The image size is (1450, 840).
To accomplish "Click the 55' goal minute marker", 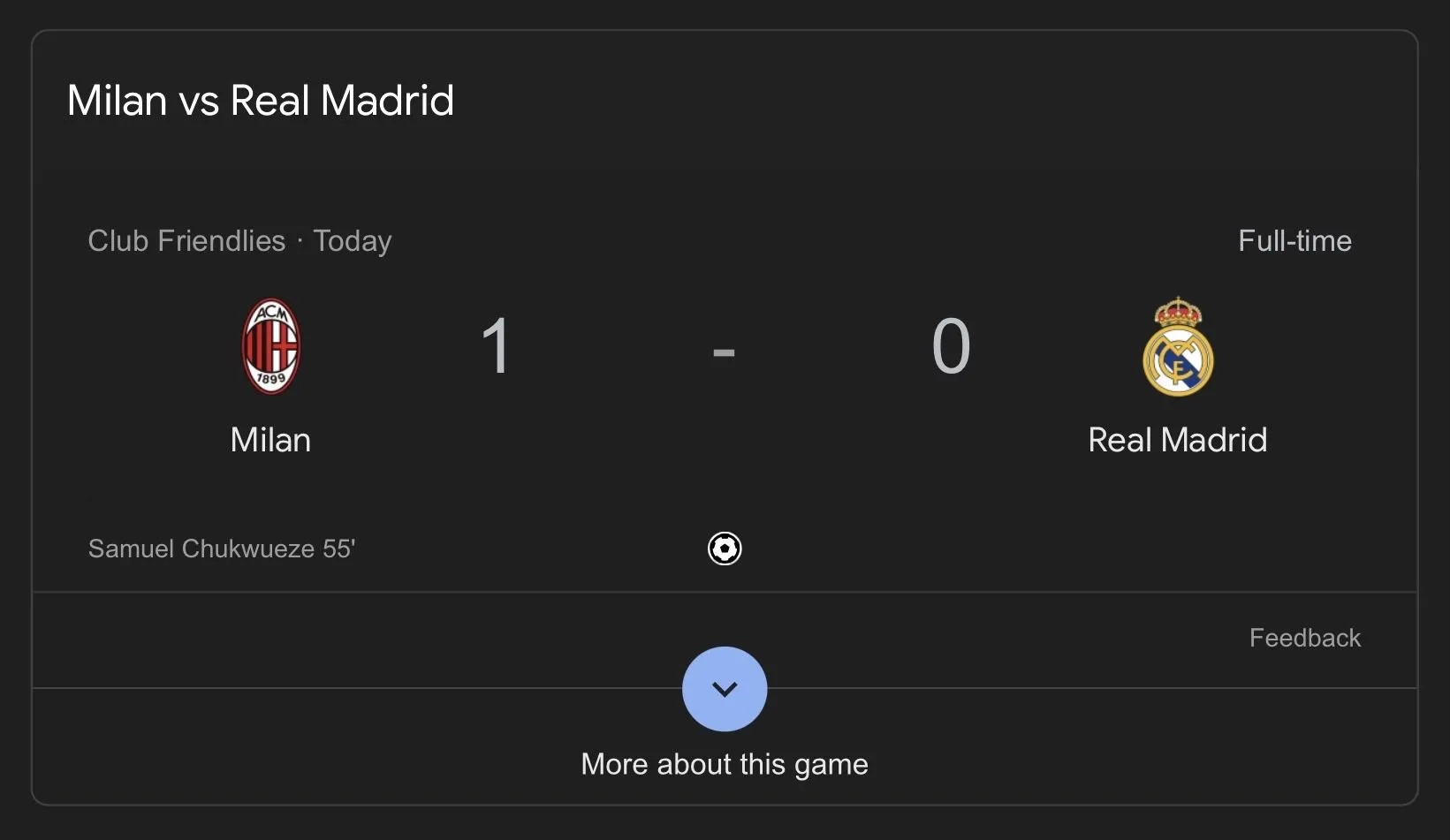I will point(339,549).
